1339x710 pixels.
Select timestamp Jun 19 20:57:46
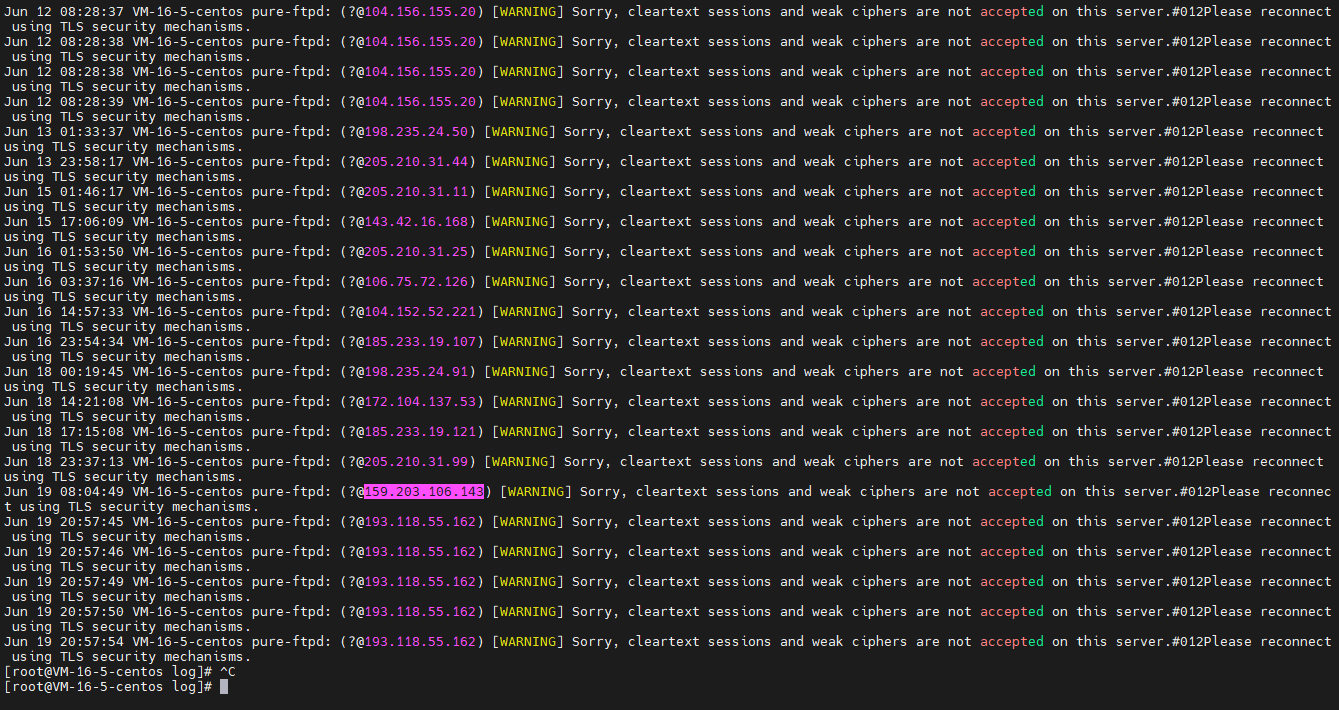[64, 552]
